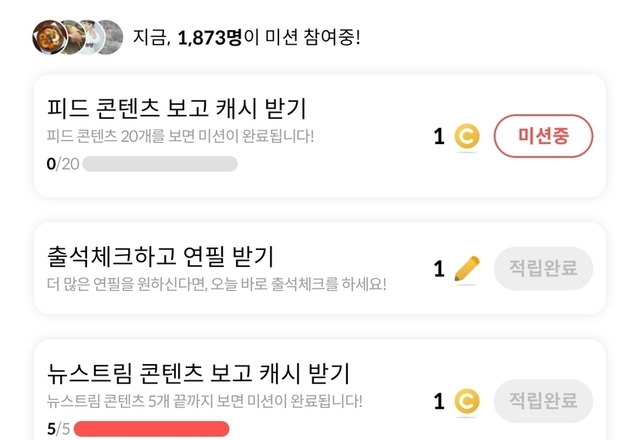Tap the 0/20 progress counter label
The image size is (640, 440).
(x=62, y=163)
